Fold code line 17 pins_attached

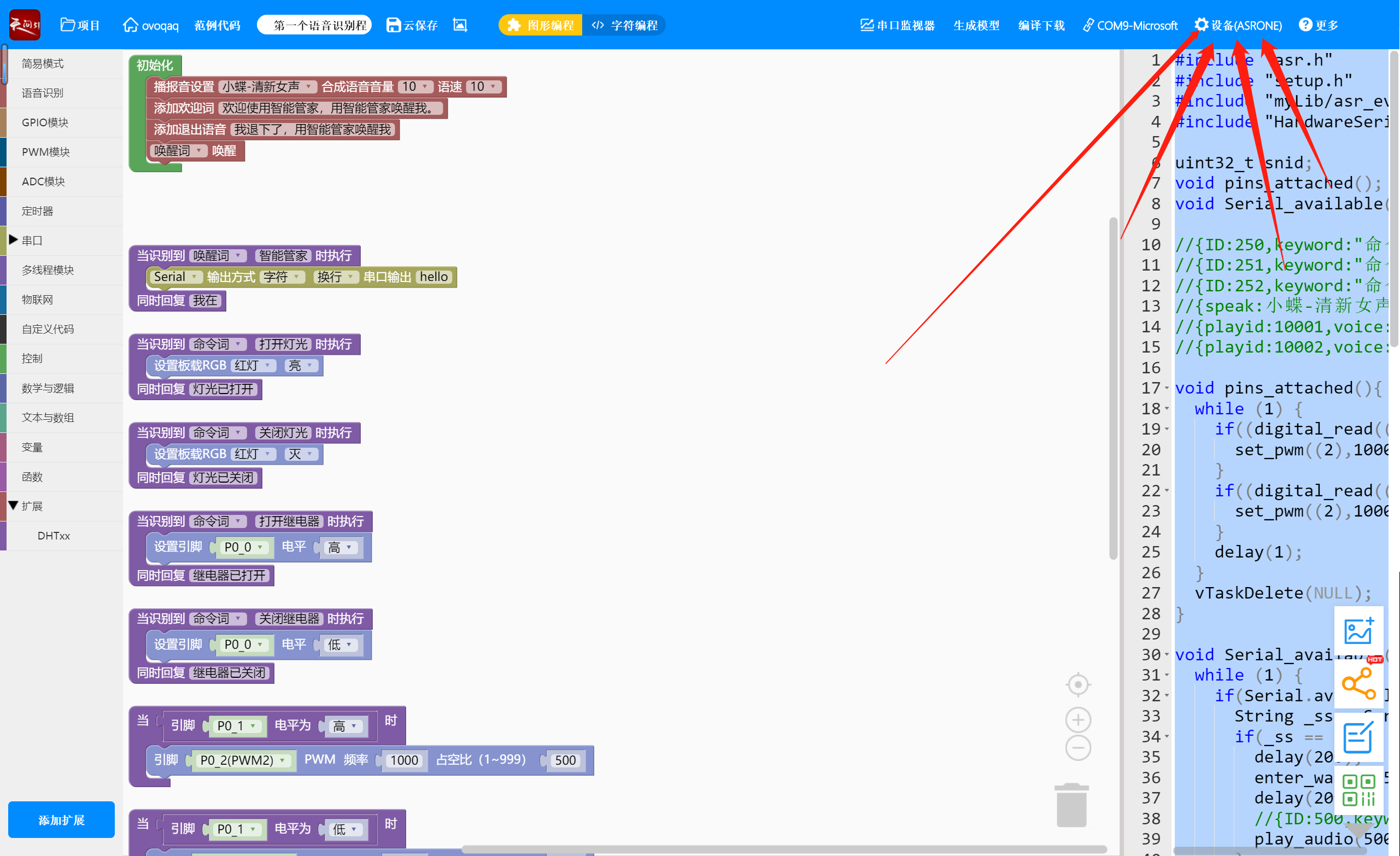click(x=1167, y=388)
